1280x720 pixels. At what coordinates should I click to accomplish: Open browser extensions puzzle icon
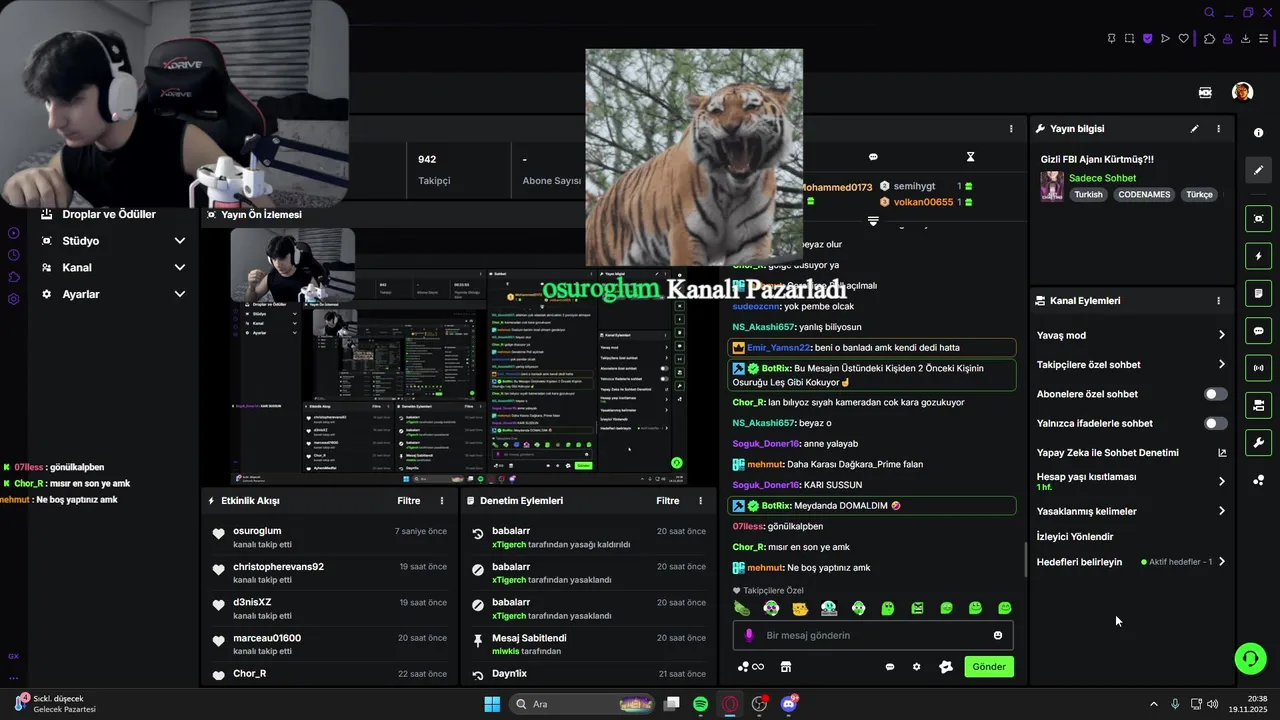[x=1209, y=39]
